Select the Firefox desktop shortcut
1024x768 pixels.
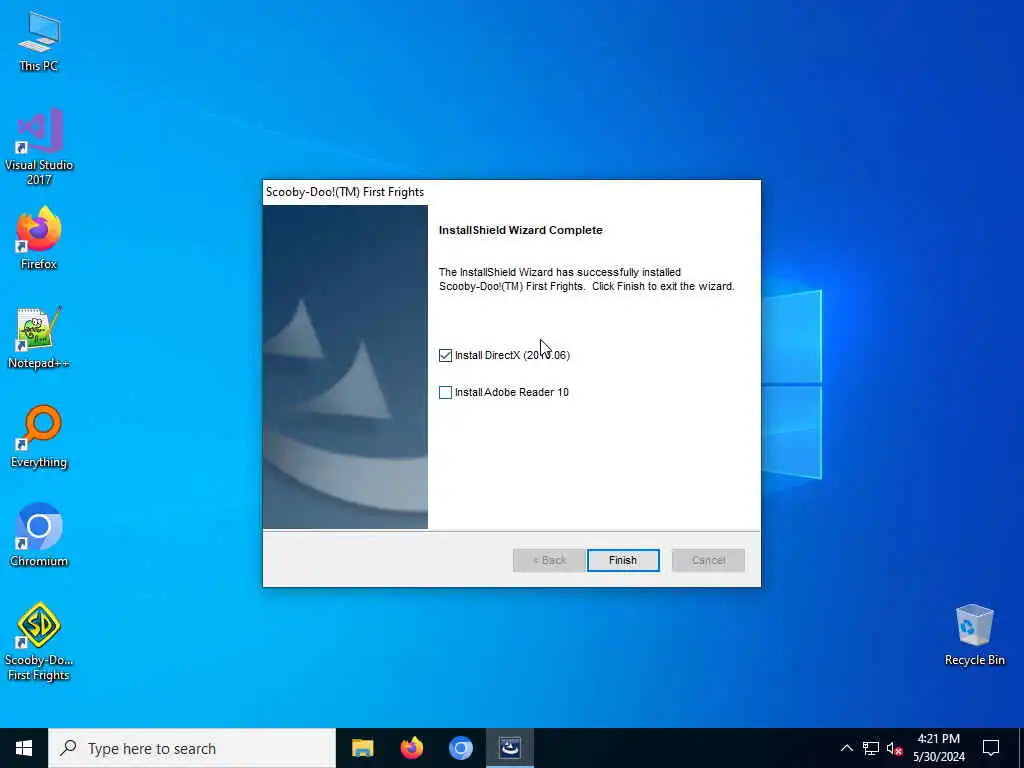[39, 238]
